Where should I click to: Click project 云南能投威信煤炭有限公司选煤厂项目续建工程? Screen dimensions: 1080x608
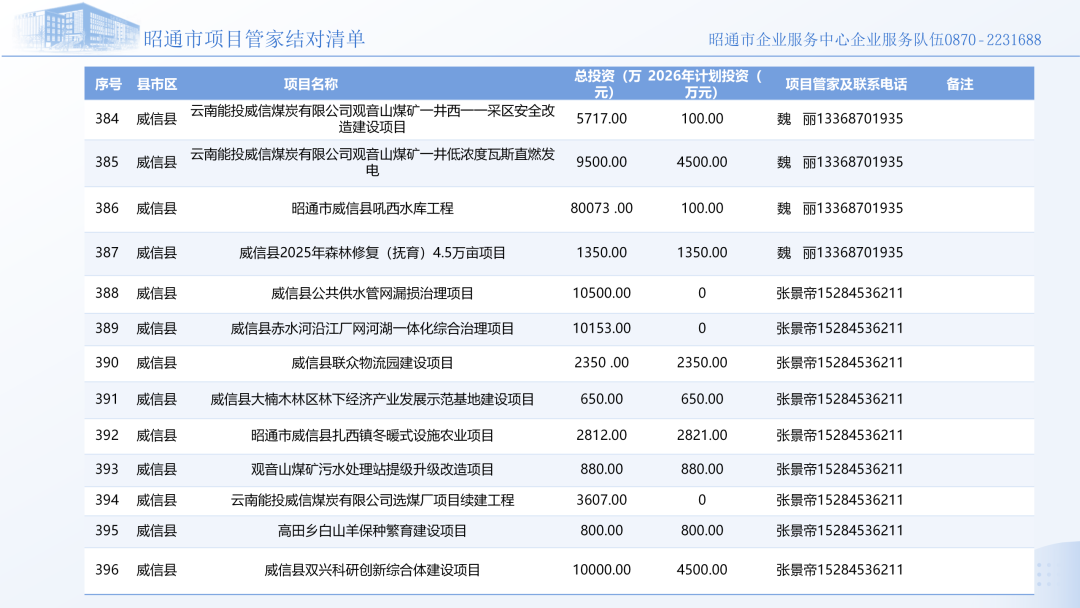(x=373, y=501)
